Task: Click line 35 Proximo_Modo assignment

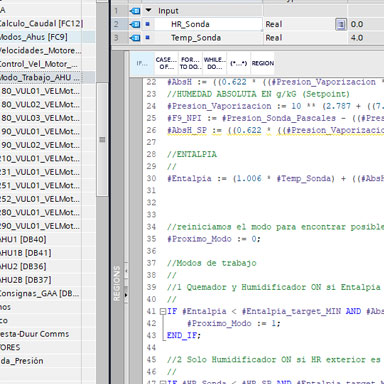Action: [214, 239]
